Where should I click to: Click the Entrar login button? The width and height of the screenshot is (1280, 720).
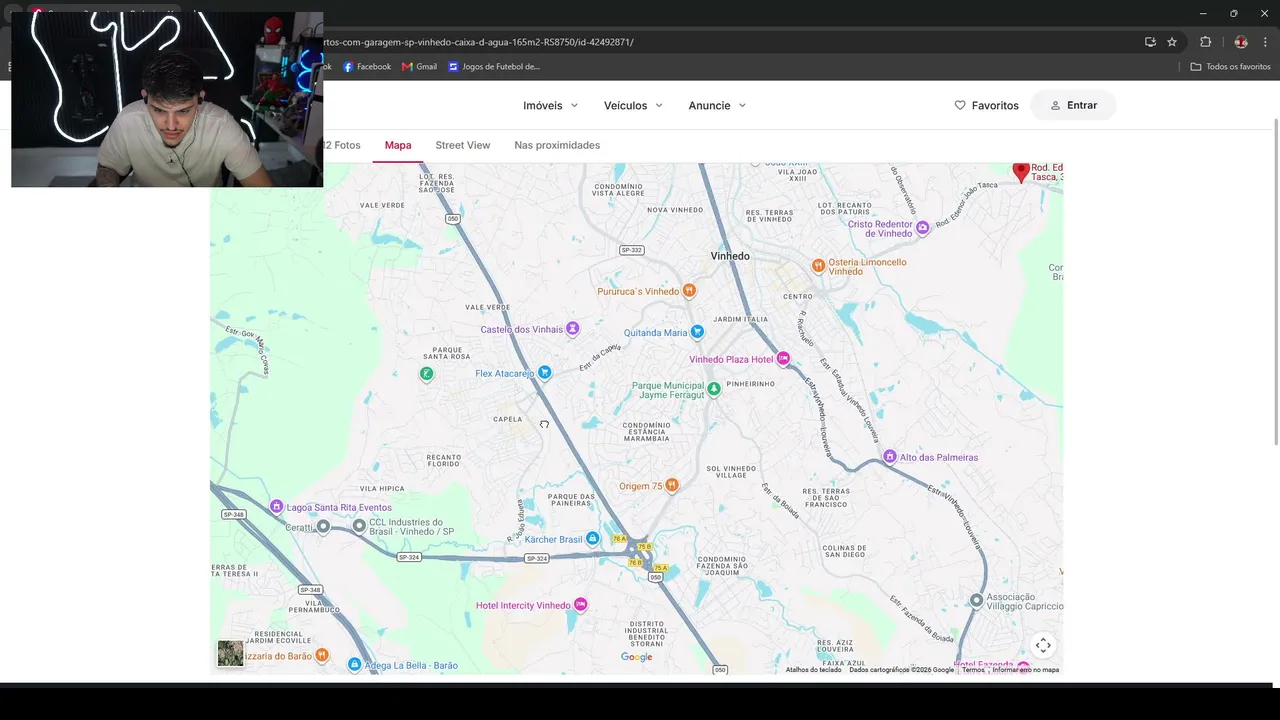point(1073,105)
